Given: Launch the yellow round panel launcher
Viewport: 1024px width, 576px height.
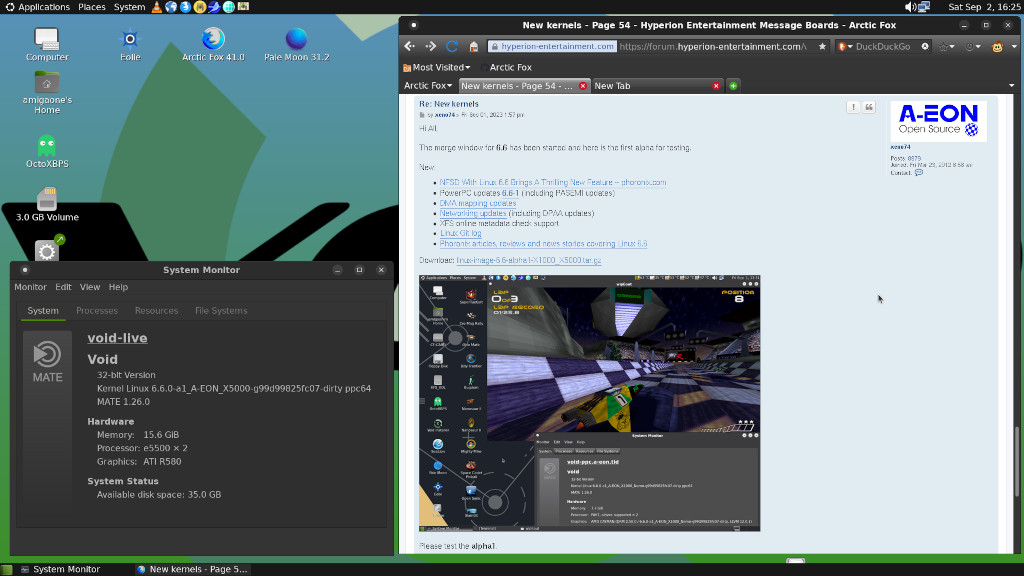Looking at the screenshot, I should [200, 7].
